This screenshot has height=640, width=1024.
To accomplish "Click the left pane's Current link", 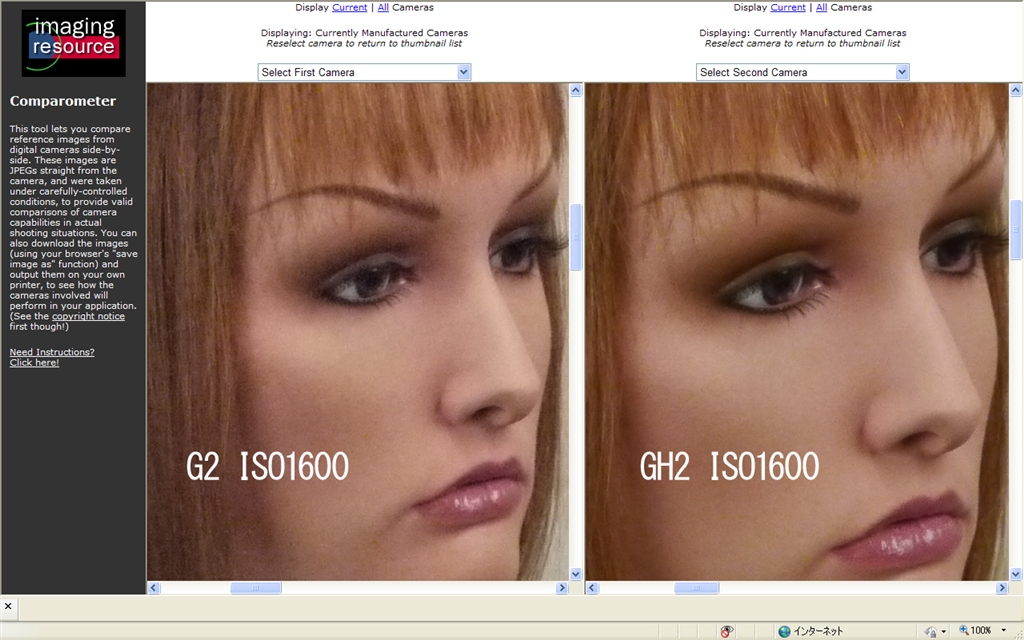I will [x=349, y=7].
